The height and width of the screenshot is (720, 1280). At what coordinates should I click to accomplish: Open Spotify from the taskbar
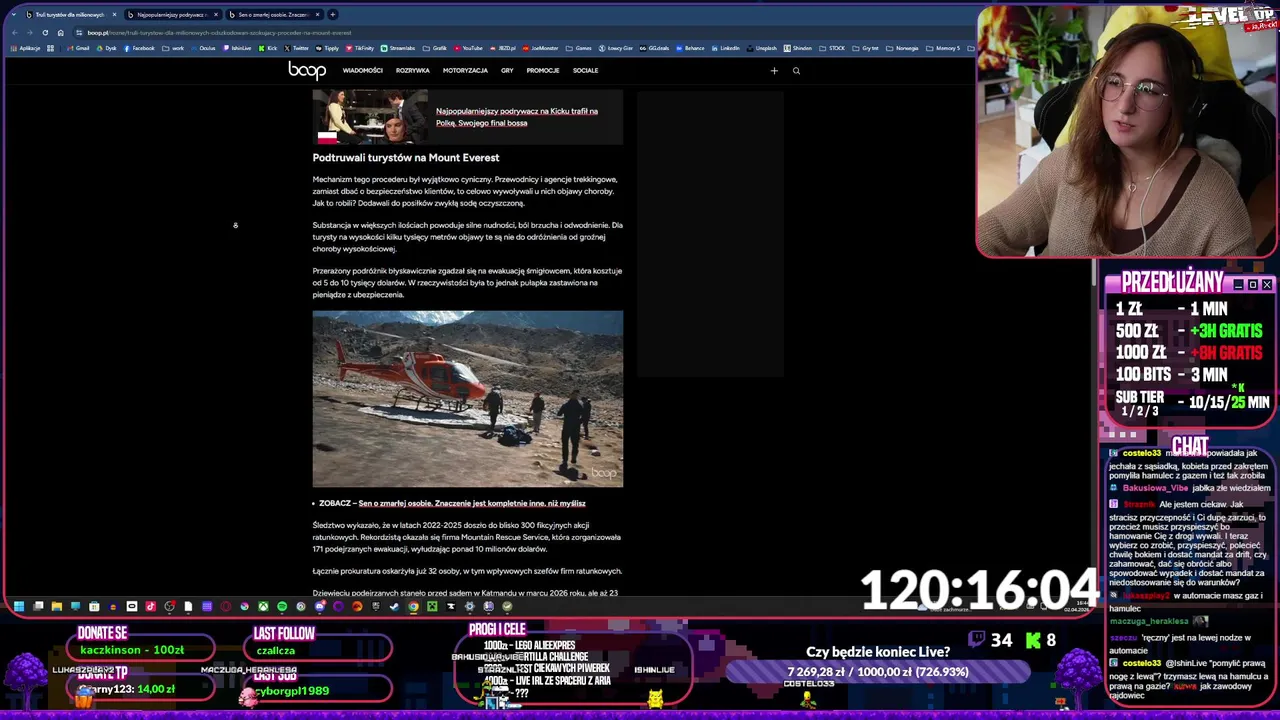[x=282, y=606]
